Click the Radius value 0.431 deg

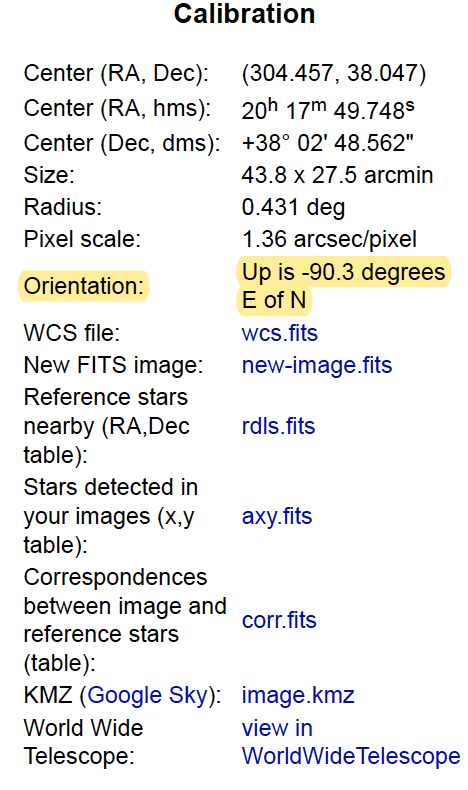[x=293, y=208]
